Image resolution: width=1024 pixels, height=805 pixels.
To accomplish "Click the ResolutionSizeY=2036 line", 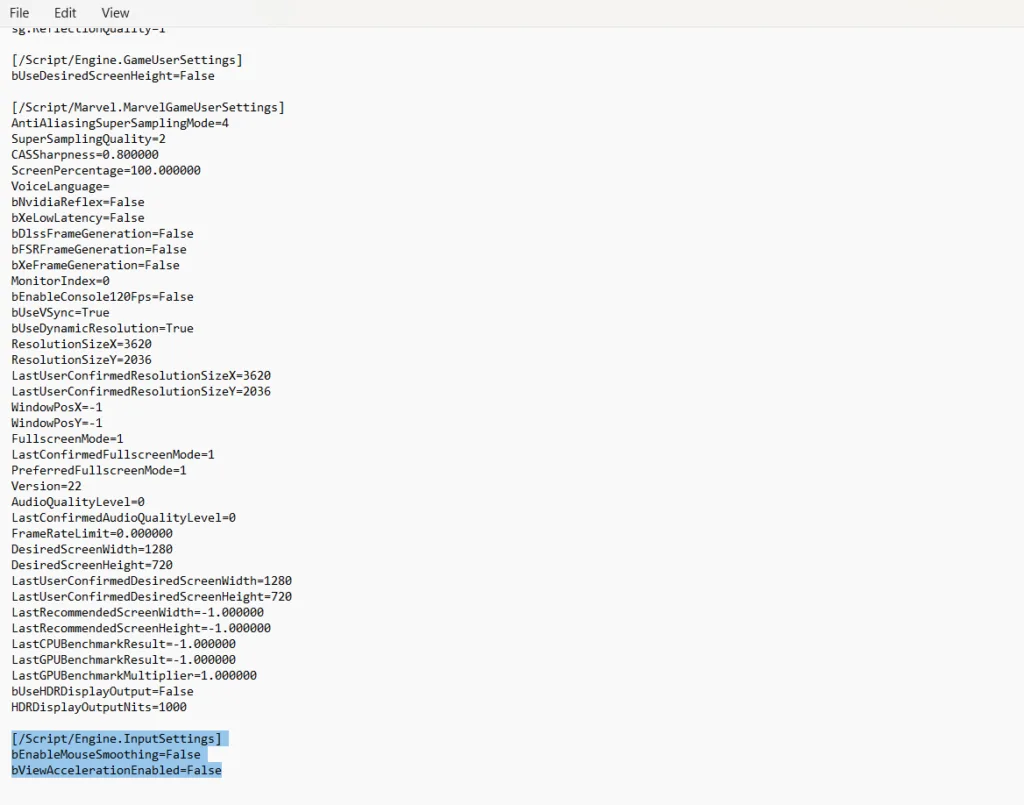I will [82, 360].
